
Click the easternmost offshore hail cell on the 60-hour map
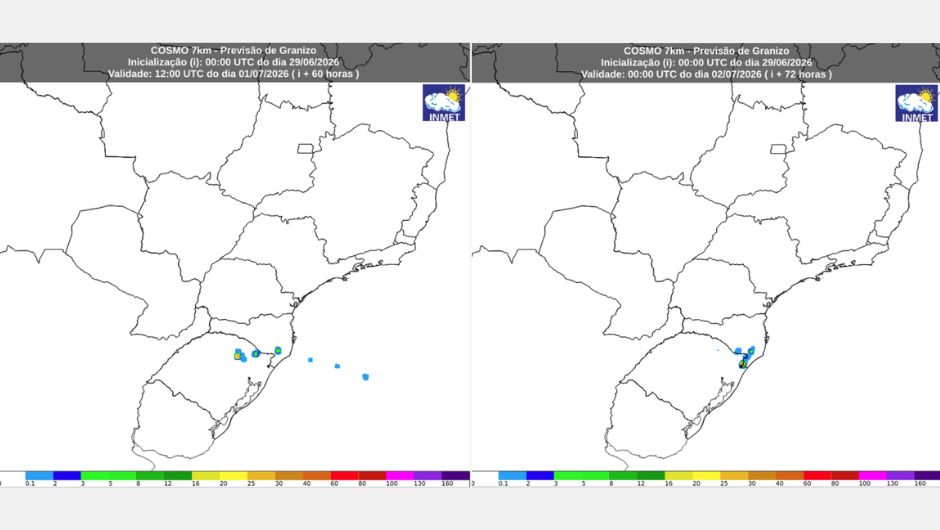[x=365, y=377]
